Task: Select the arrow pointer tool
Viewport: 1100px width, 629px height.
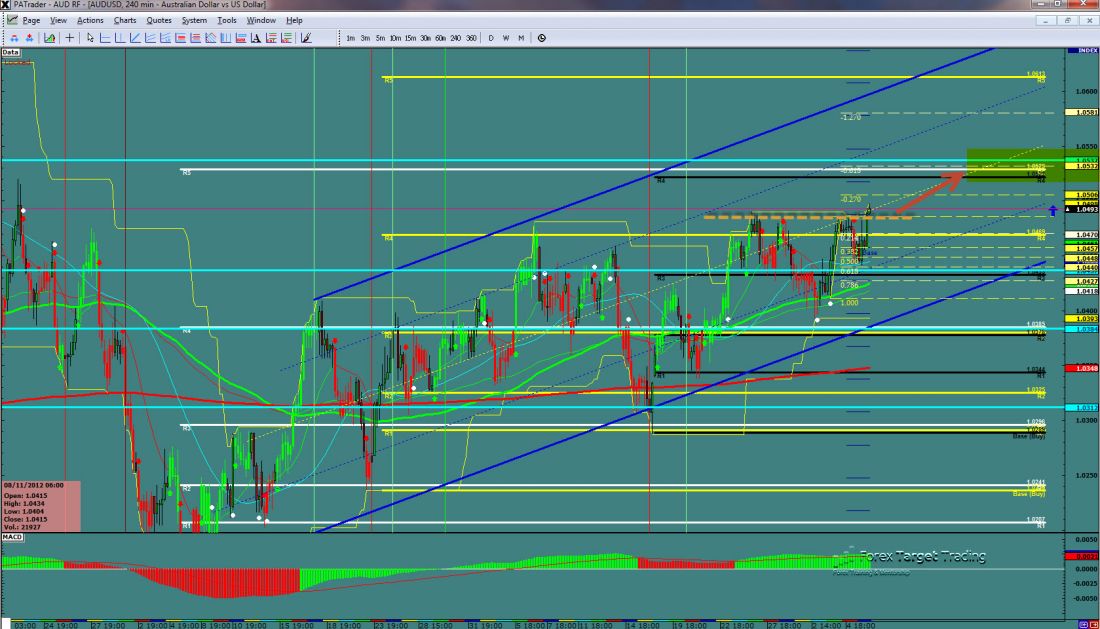Action: tap(90, 38)
